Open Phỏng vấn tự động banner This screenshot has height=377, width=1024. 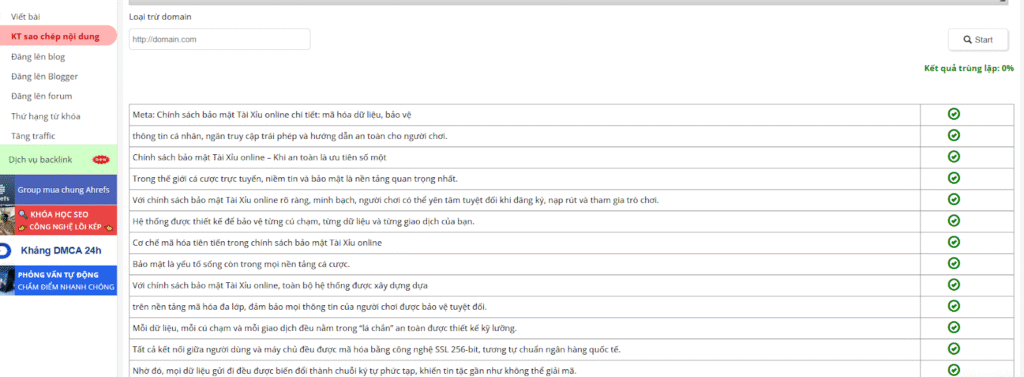pos(58,280)
